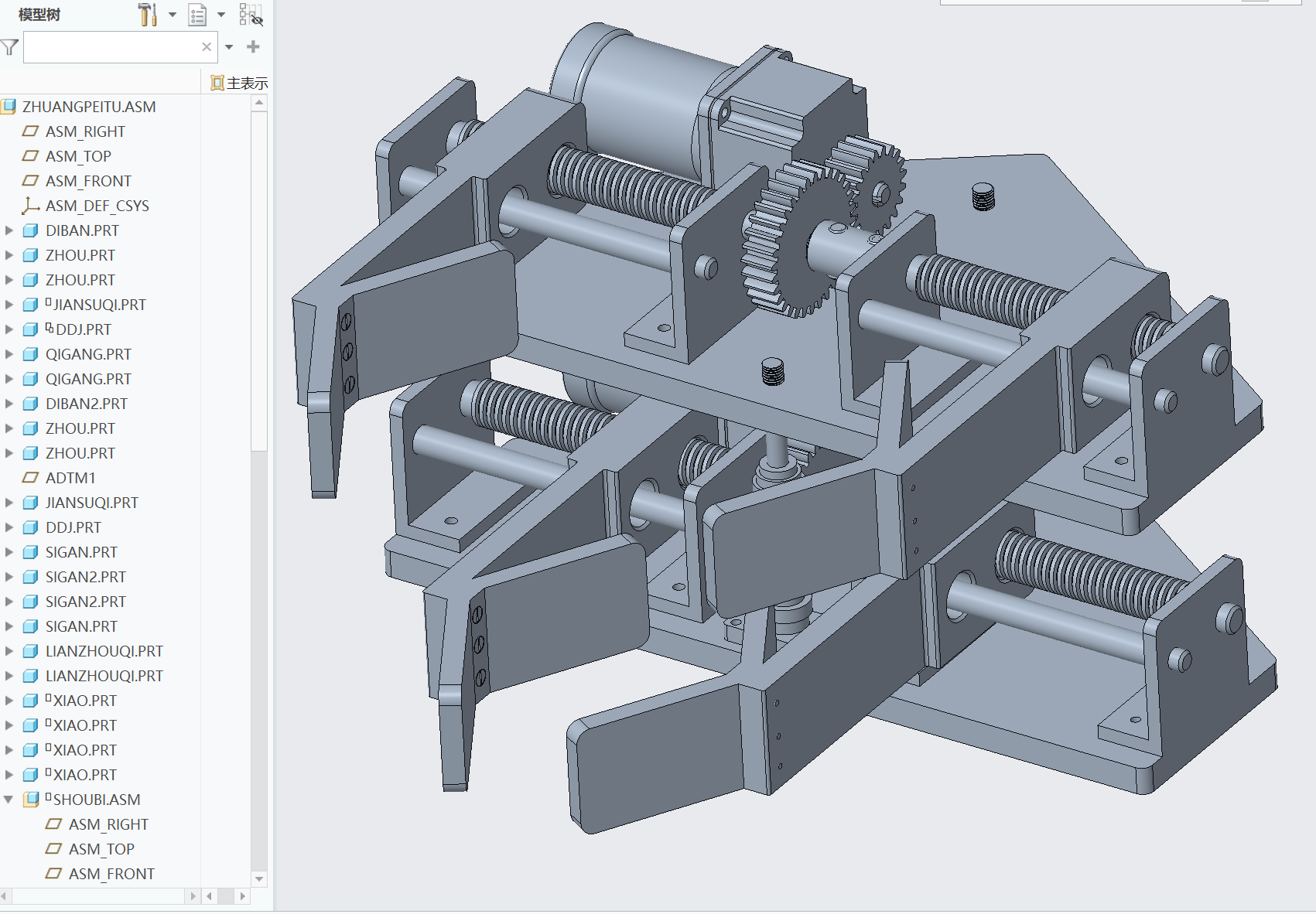Image resolution: width=1316 pixels, height=914 pixels.
Task: Collapse the SHOUBI.ASM subassembly node
Action: [x=9, y=800]
